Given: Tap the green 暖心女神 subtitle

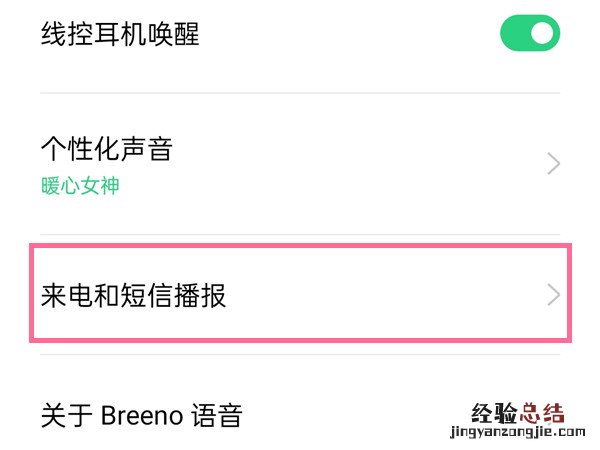Looking at the screenshot, I should click(80, 186).
